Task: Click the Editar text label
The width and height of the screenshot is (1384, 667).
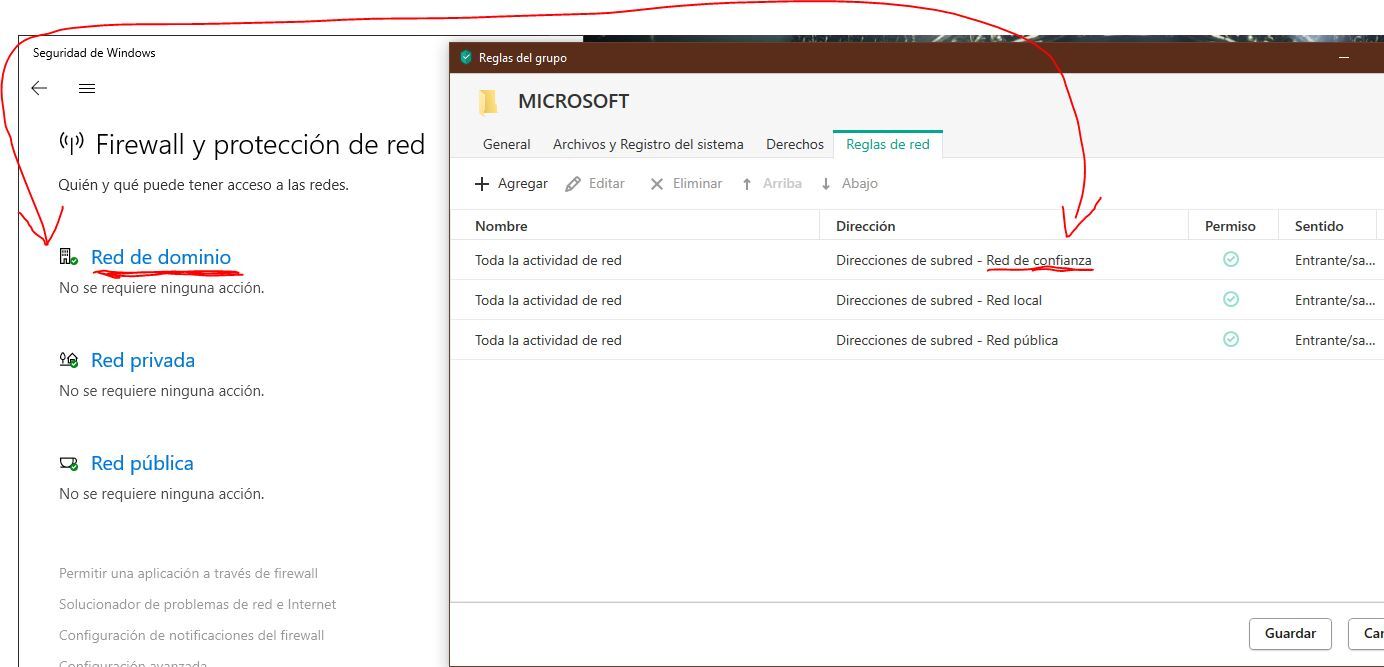Action: point(607,184)
